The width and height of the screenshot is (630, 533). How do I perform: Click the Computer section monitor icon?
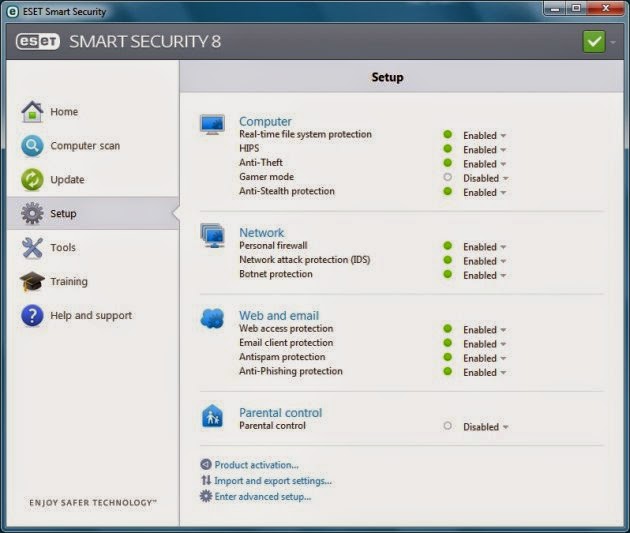point(212,125)
